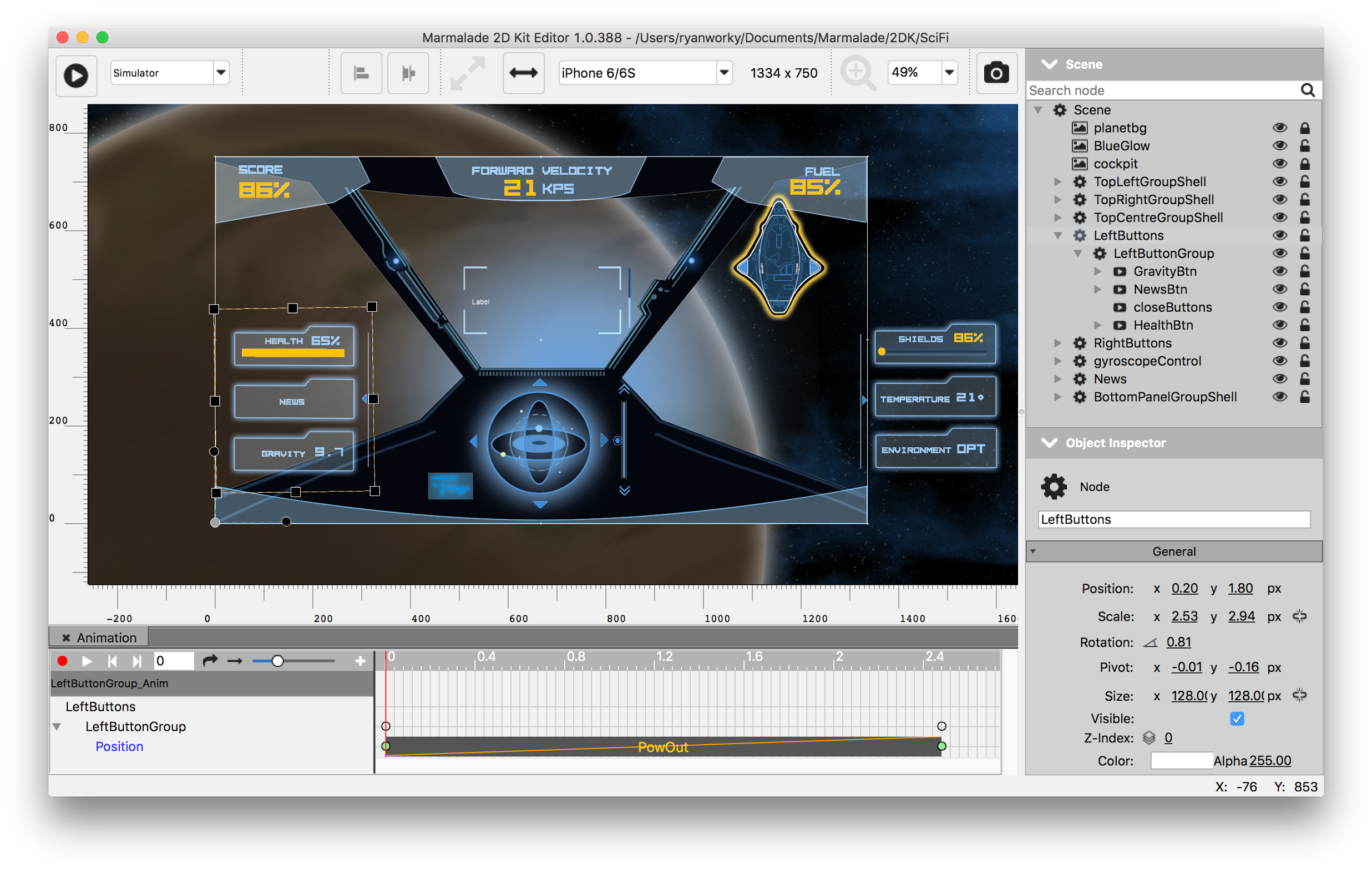Open the iPhone 6/6S device dropdown
This screenshot has width=1372, height=870.
(x=723, y=72)
